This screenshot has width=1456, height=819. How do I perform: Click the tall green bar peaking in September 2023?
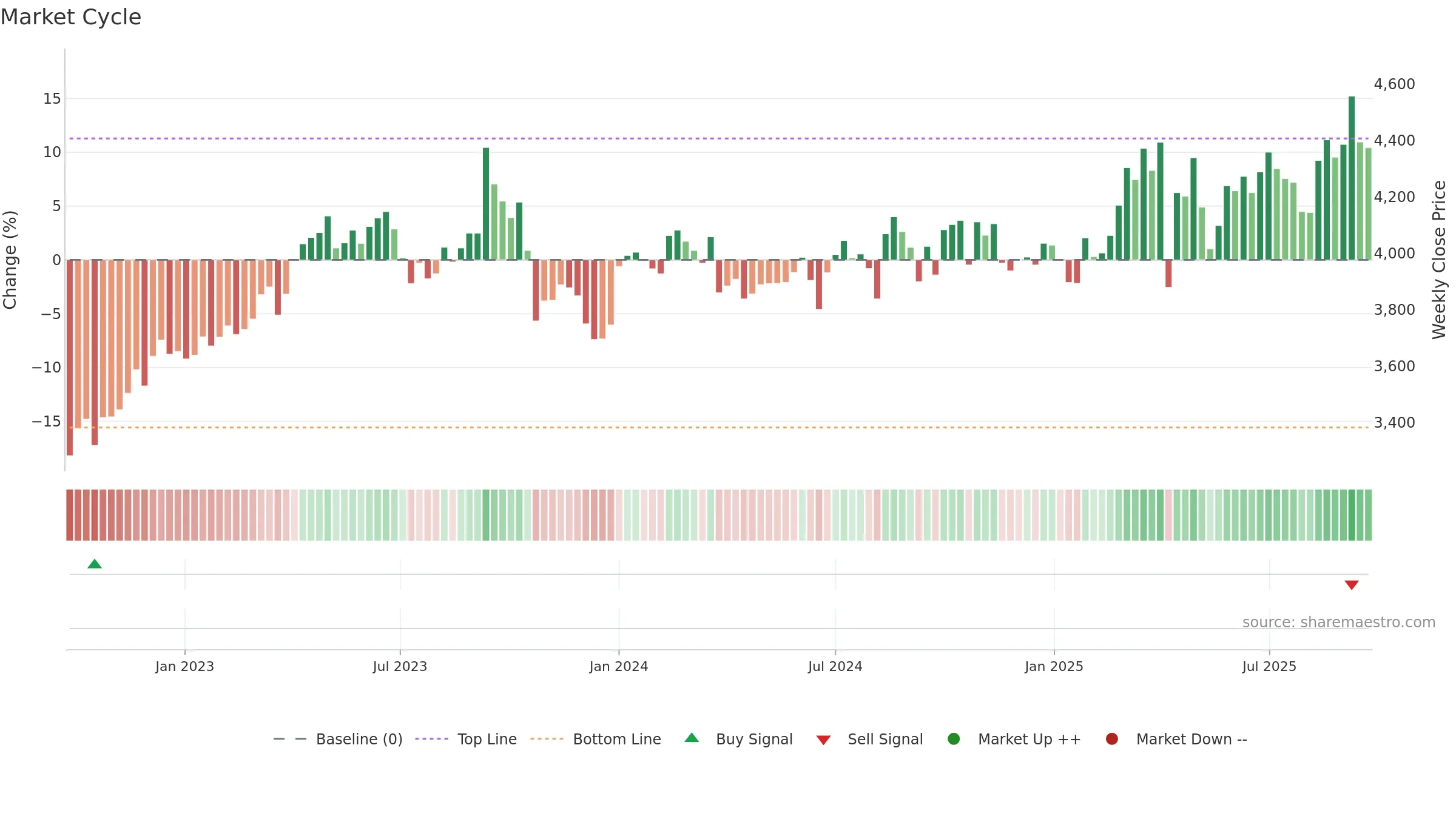pyautogui.click(x=486, y=204)
